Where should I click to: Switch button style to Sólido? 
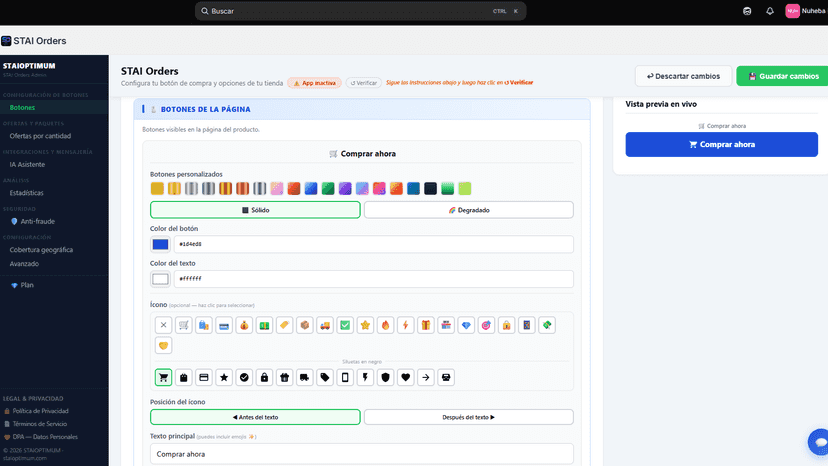255,210
